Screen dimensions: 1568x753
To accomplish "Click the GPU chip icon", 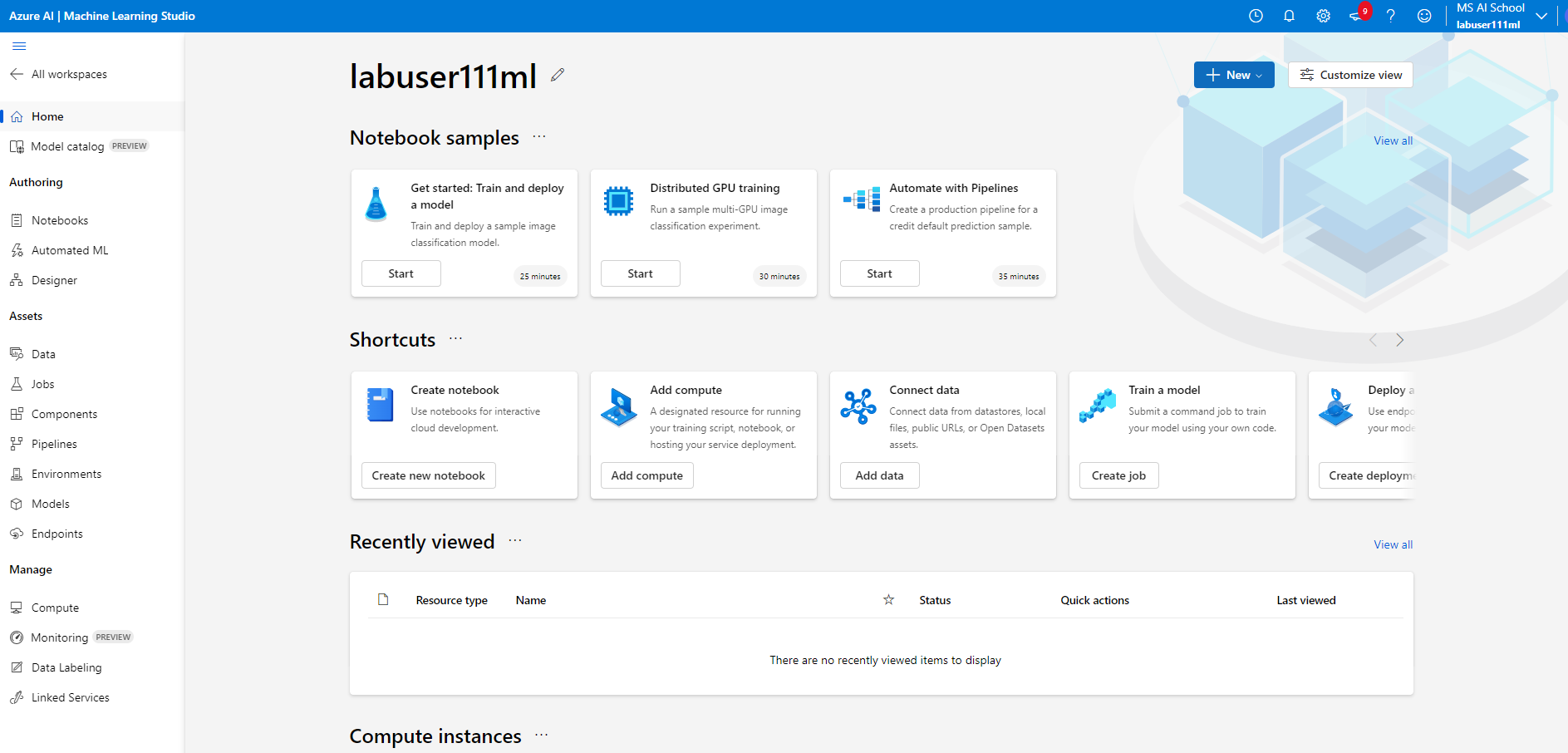I will [618, 201].
